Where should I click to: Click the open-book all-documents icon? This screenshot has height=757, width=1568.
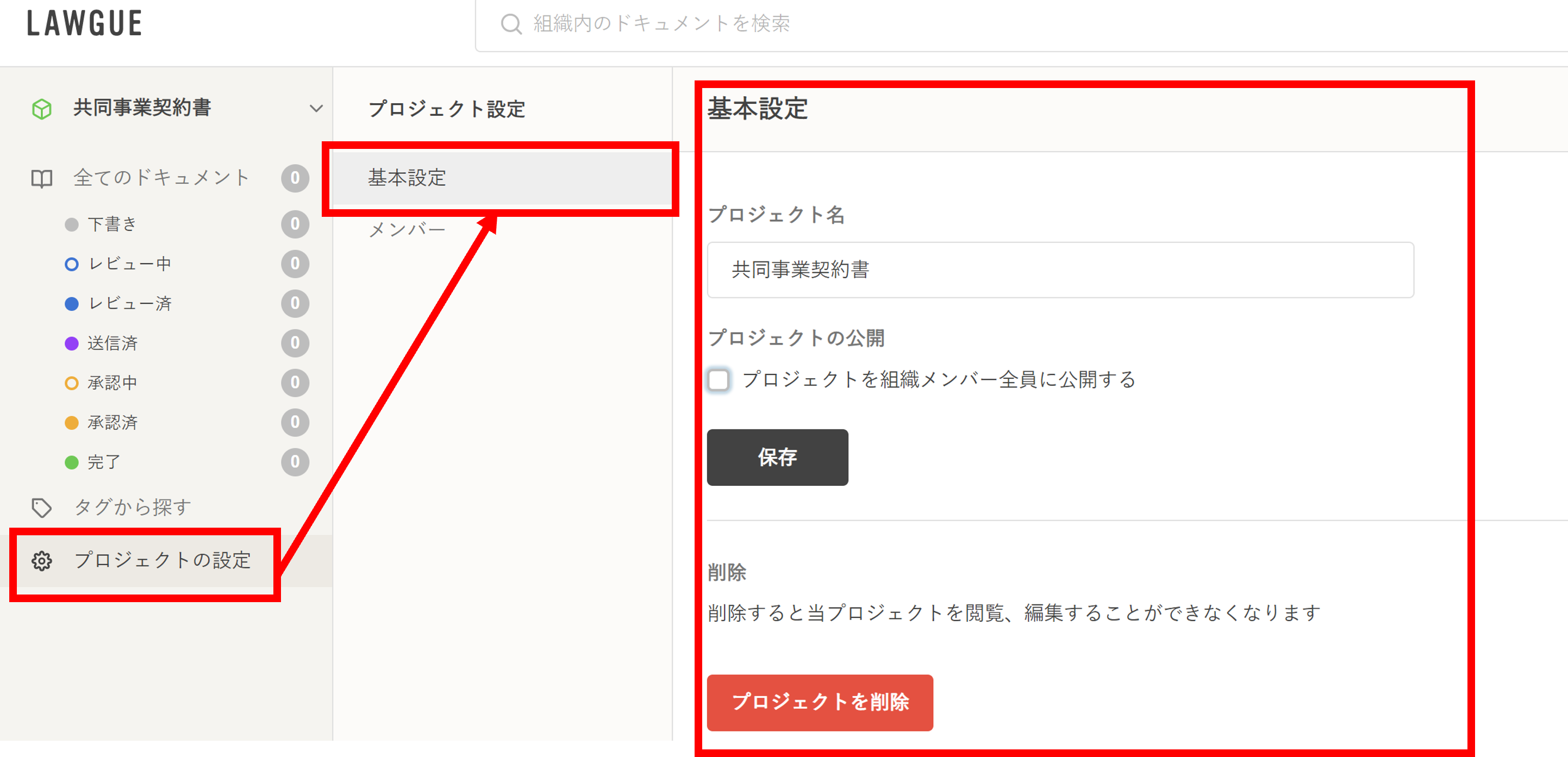[41, 178]
